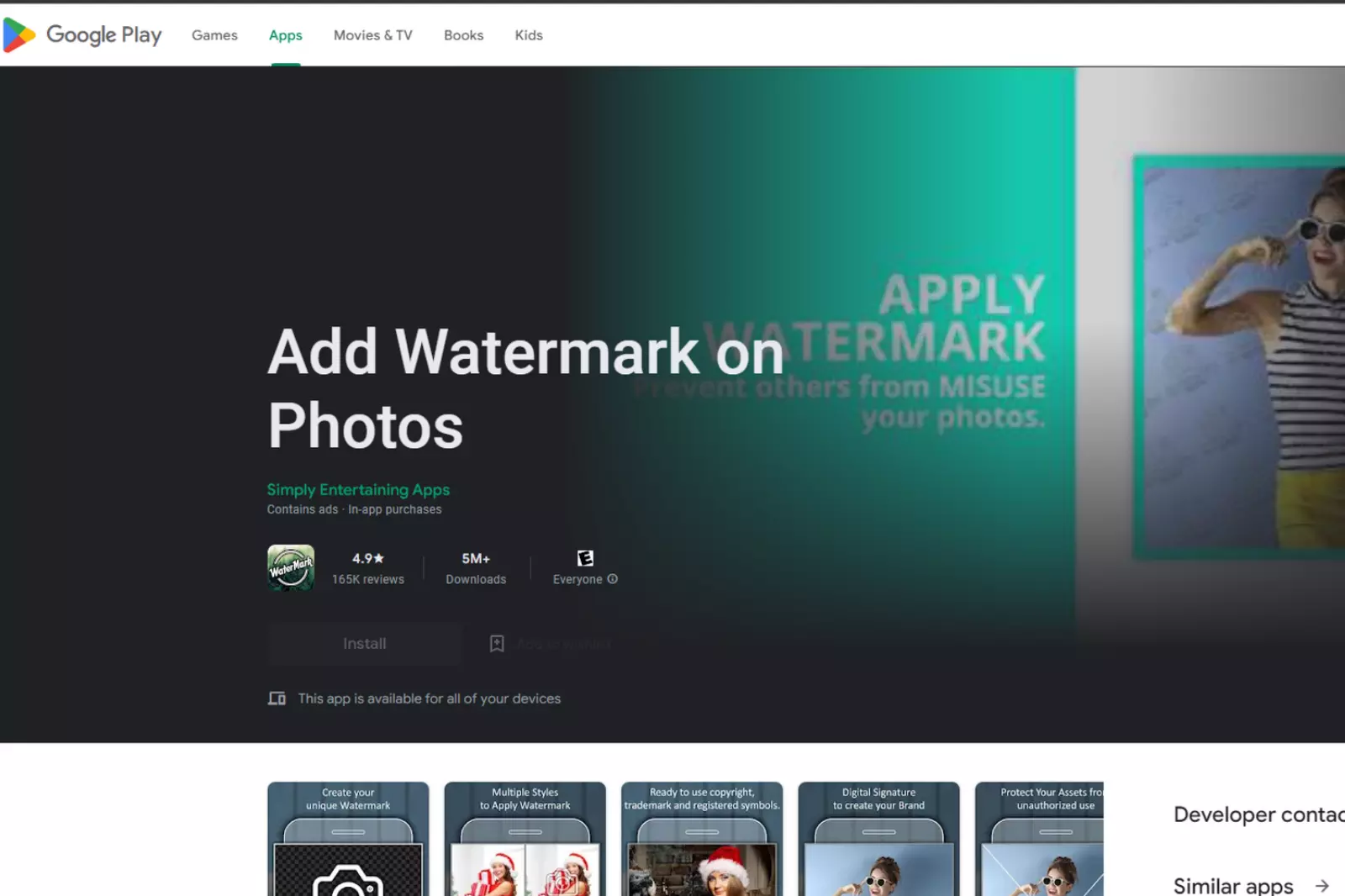Viewport: 1345px width, 896px height.
Task: Expand the Developer contact section
Action: coord(1259,814)
